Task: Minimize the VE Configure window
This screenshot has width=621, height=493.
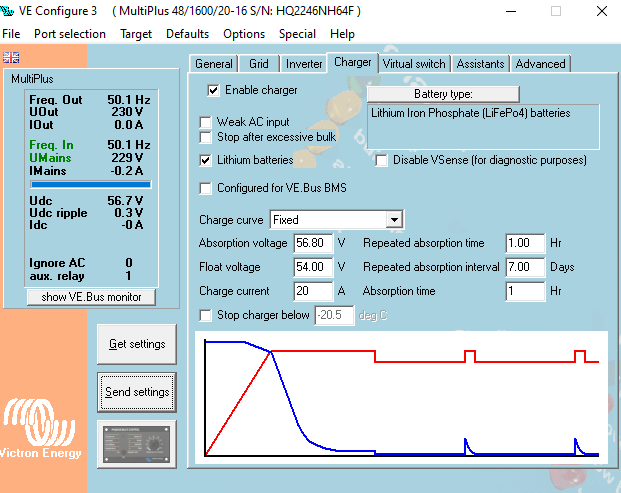Action: click(511, 11)
